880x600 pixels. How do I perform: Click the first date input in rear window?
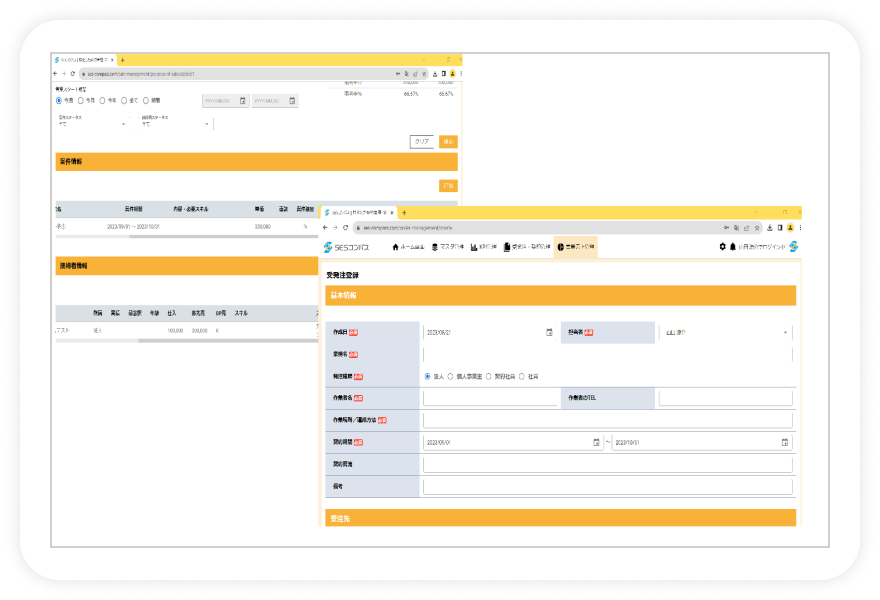point(226,100)
